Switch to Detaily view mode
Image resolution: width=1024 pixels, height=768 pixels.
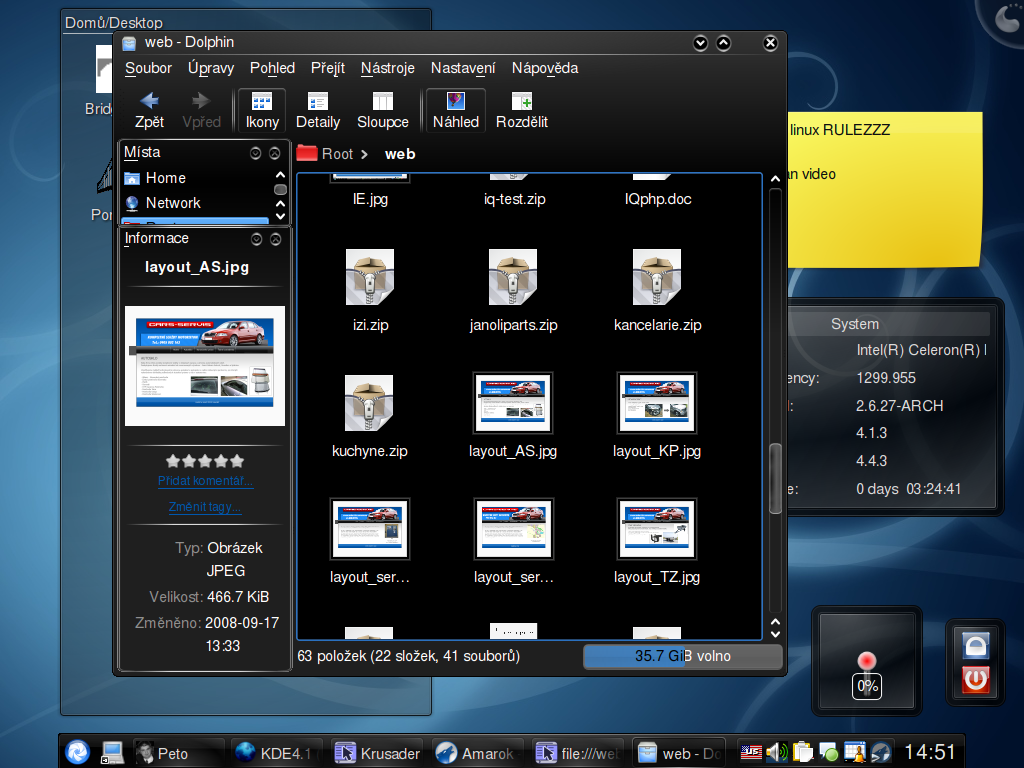pyautogui.click(x=318, y=110)
